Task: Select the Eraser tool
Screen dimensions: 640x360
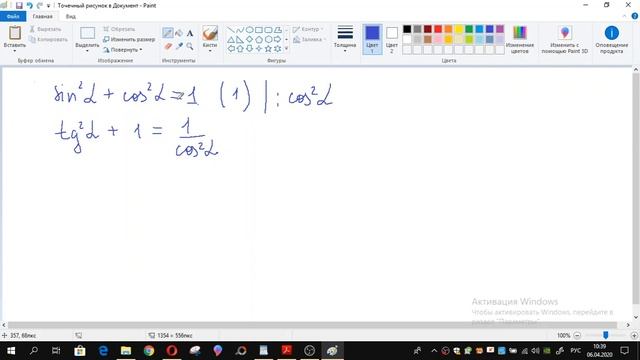Action: (x=168, y=47)
